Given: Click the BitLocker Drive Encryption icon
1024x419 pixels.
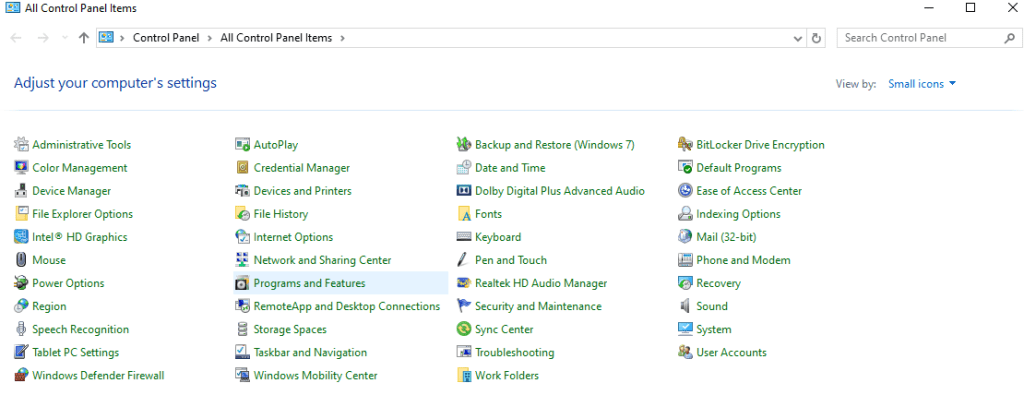Looking at the screenshot, I should tap(686, 145).
